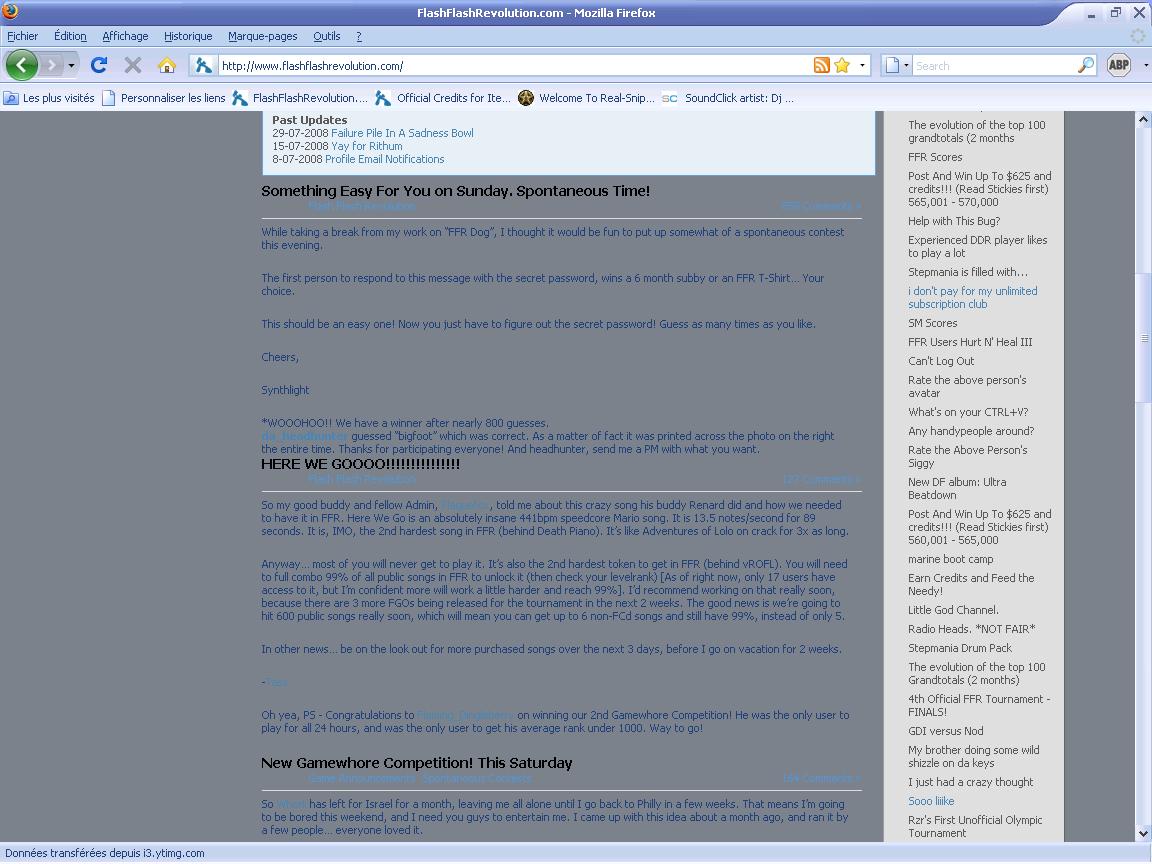Reload the page with the refresh icon
The height and width of the screenshot is (864, 1152).
[99, 65]
